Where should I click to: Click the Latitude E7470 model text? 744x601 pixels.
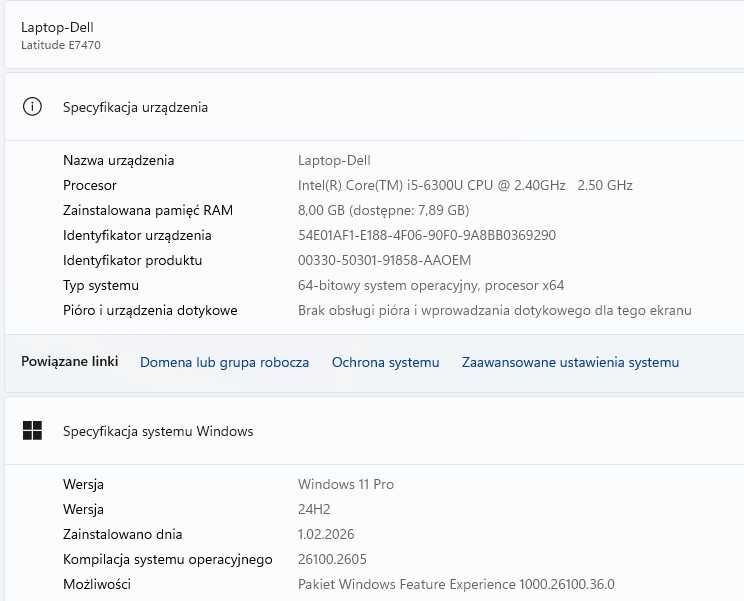[61, 45]
